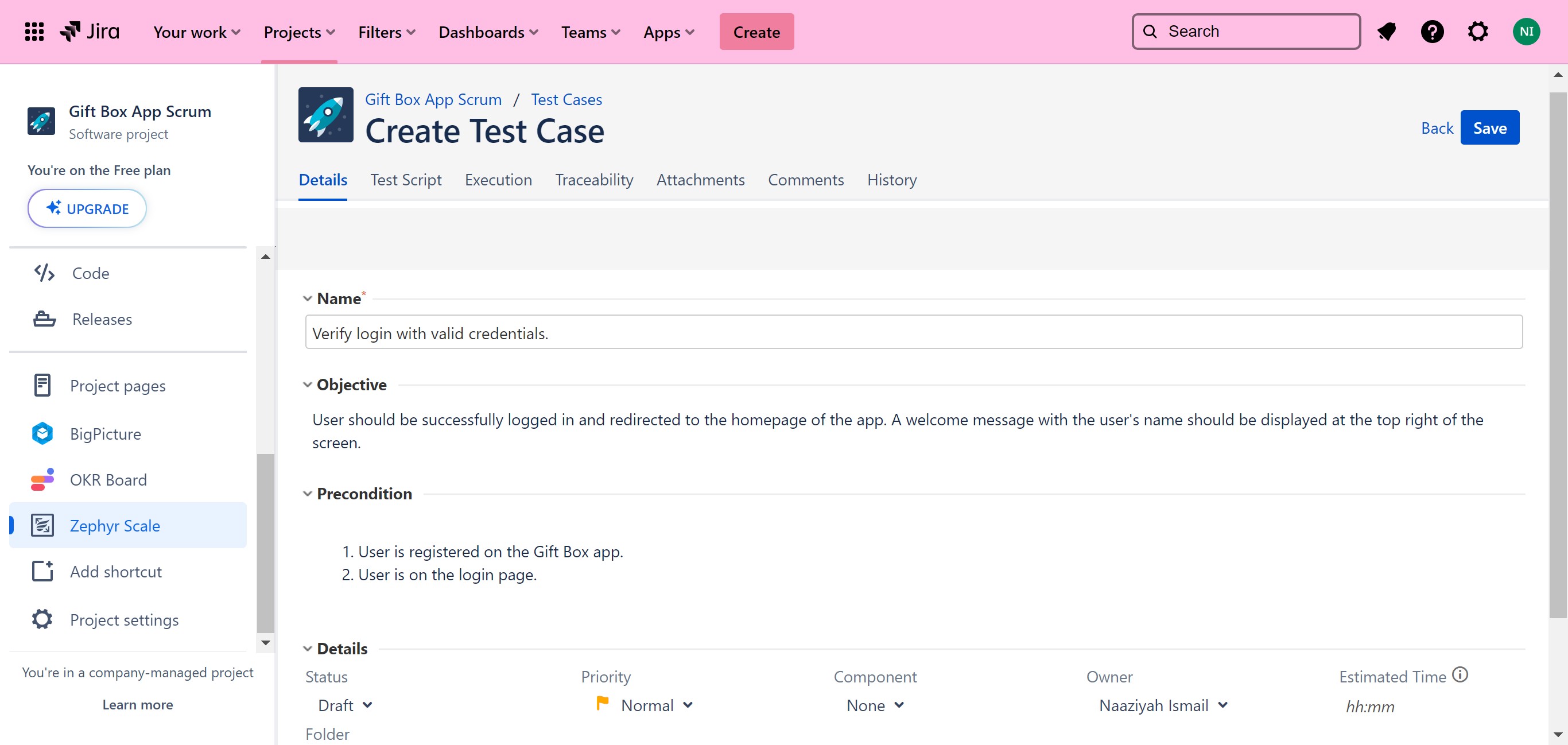This screenshot has height=745, width=1568.
Task: Open the notifications bell icon
Action: click(x=1386, y=32)
